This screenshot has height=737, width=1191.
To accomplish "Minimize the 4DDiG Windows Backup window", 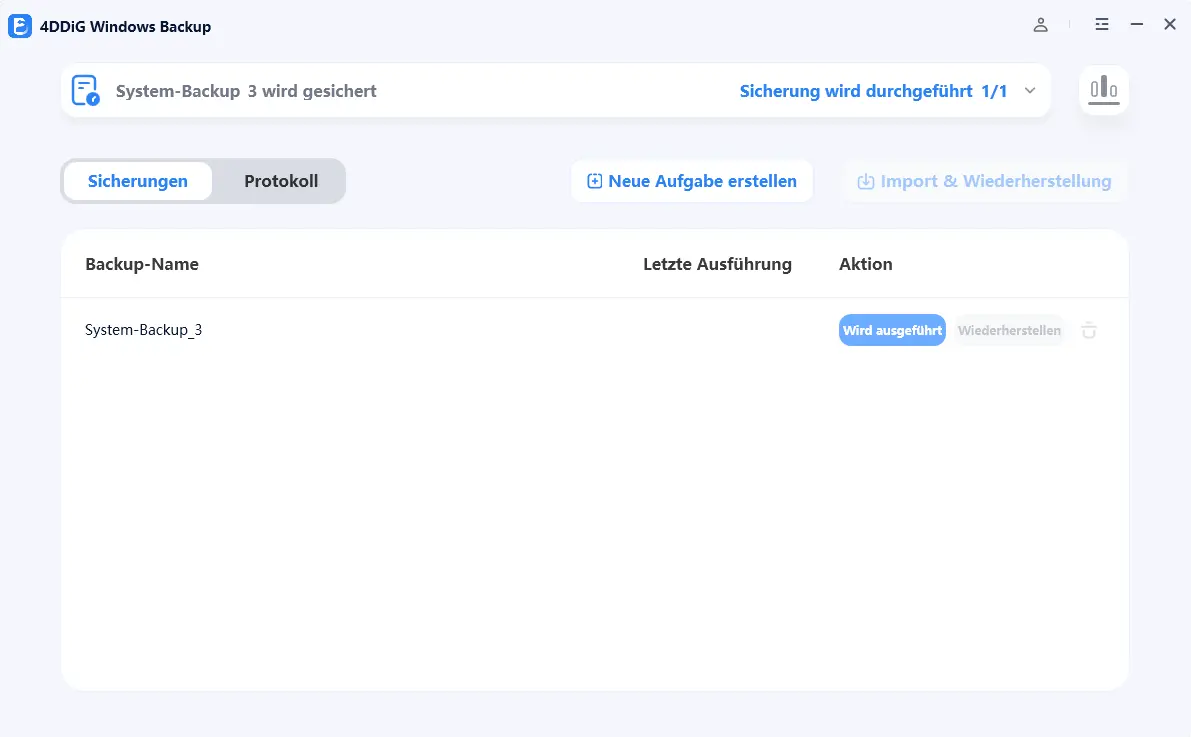I will point(1137,25).
